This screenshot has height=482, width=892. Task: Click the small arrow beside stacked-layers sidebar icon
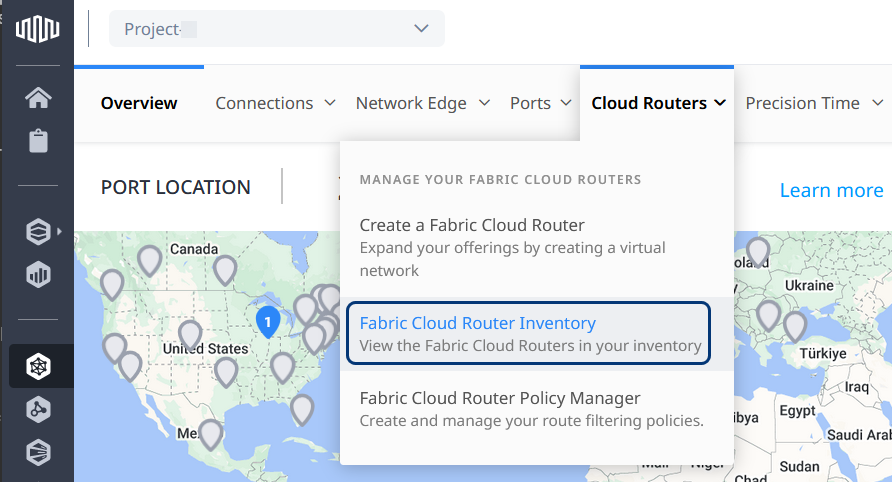click(59, 232)
